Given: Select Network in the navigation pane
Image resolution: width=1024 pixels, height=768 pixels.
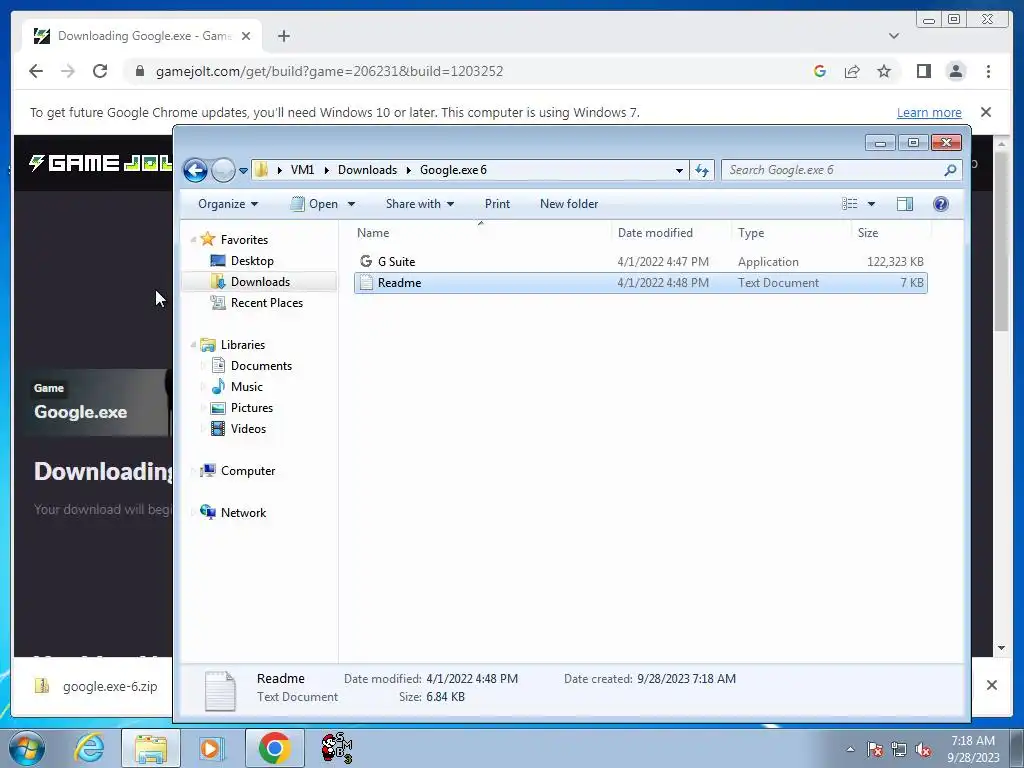Looking at the screenshot, I should pos(243,513).
